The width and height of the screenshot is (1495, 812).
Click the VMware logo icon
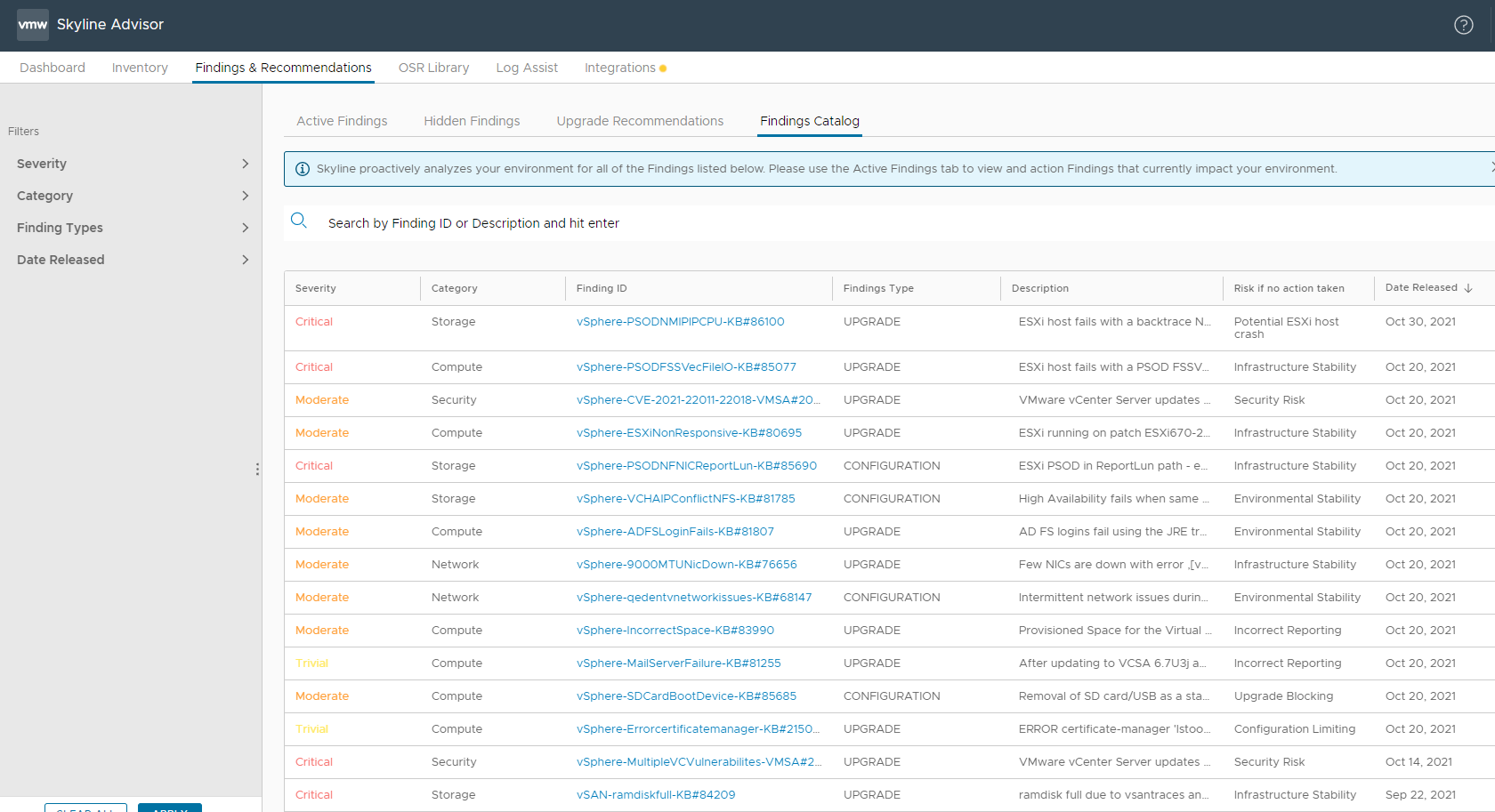[x=33, y=25]
